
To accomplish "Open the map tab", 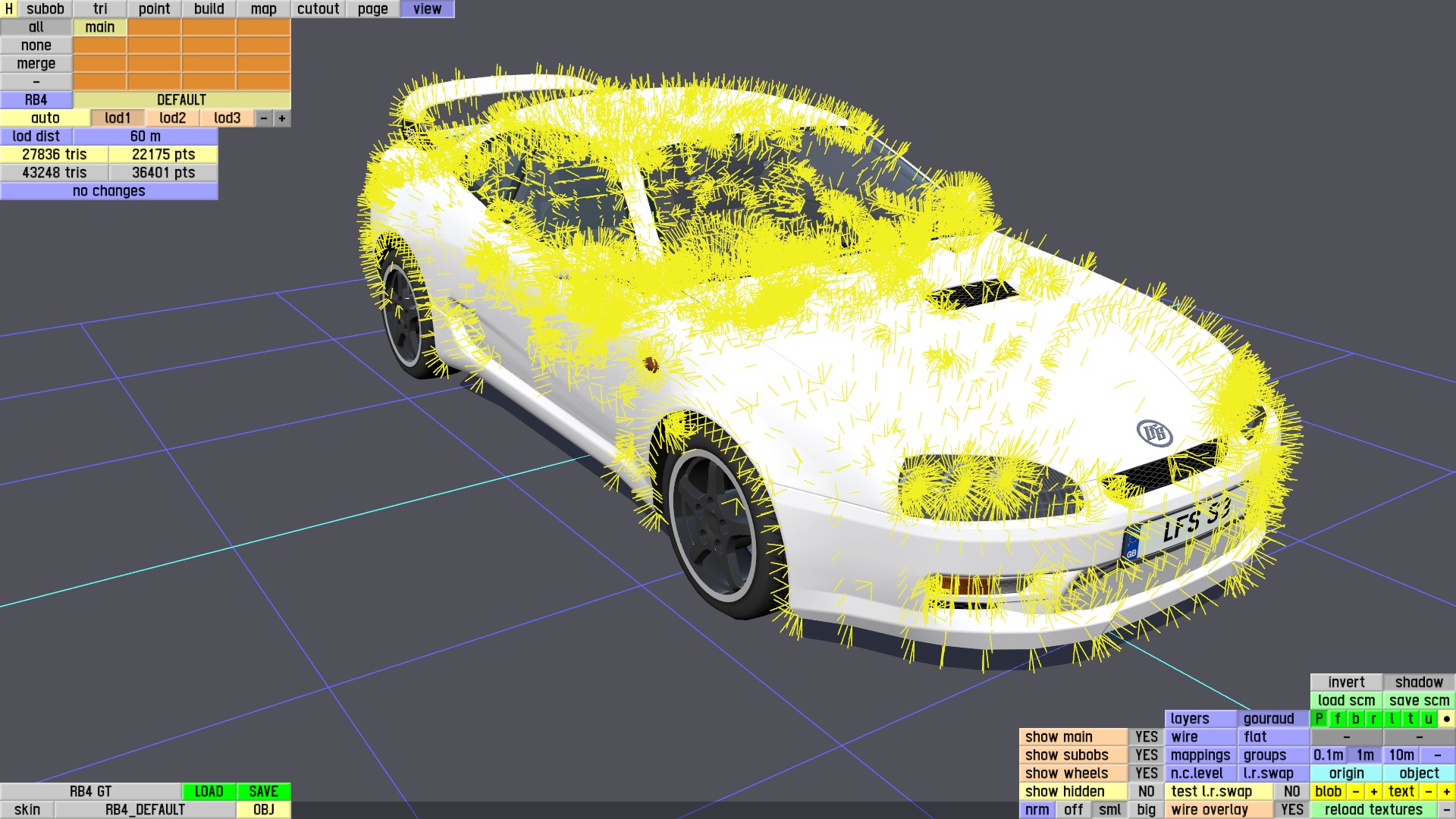I will 263,9.
